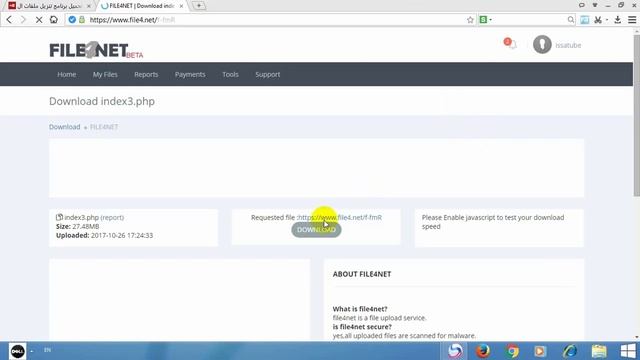Click the What is file4net? question
Image resolution: width=640 pixels, height=360 pixels.
360,309
